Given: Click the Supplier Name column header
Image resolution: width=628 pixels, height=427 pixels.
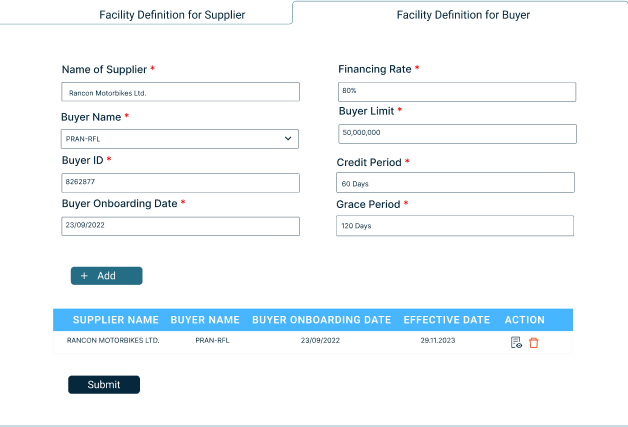Looking at the screenshot, I should tap(116, 320).
